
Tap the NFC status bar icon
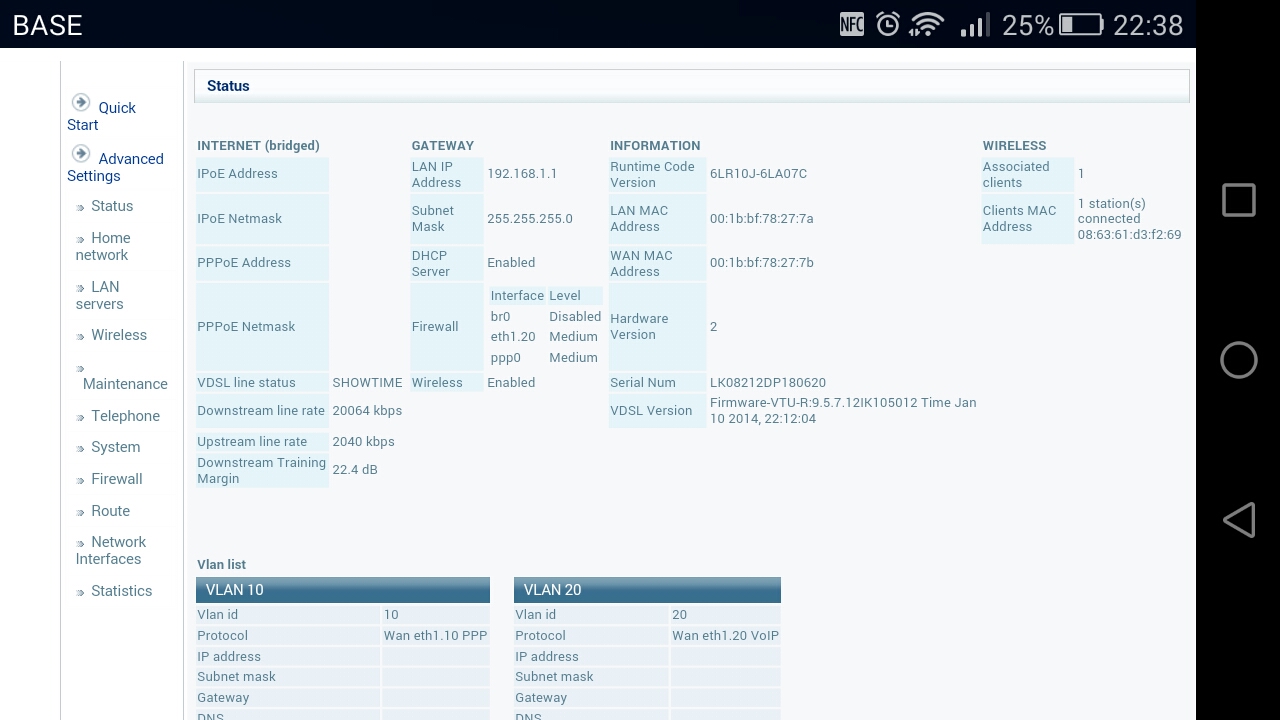coord(851,25)
